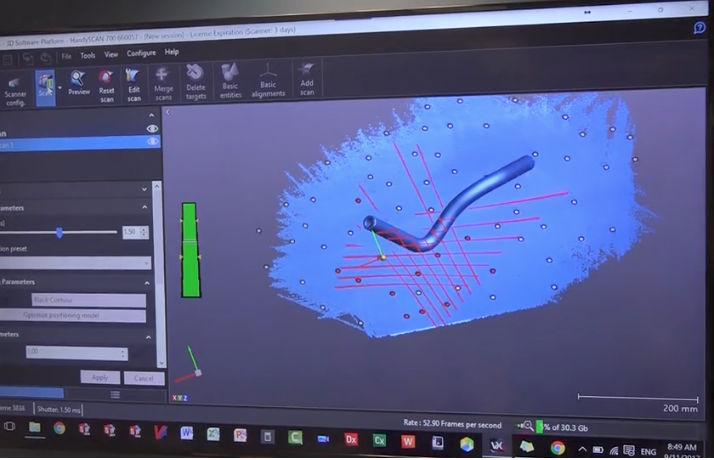Move the shutter time slider handle
This screenshot has width=714, height=460.
click(x=59, y=233)
